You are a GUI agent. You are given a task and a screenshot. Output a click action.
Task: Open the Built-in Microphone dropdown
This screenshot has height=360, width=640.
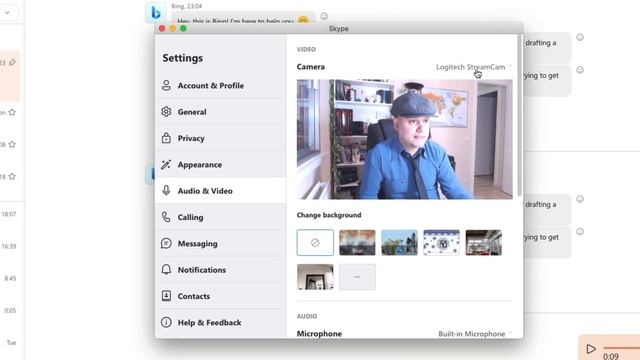tap(475, 334)
